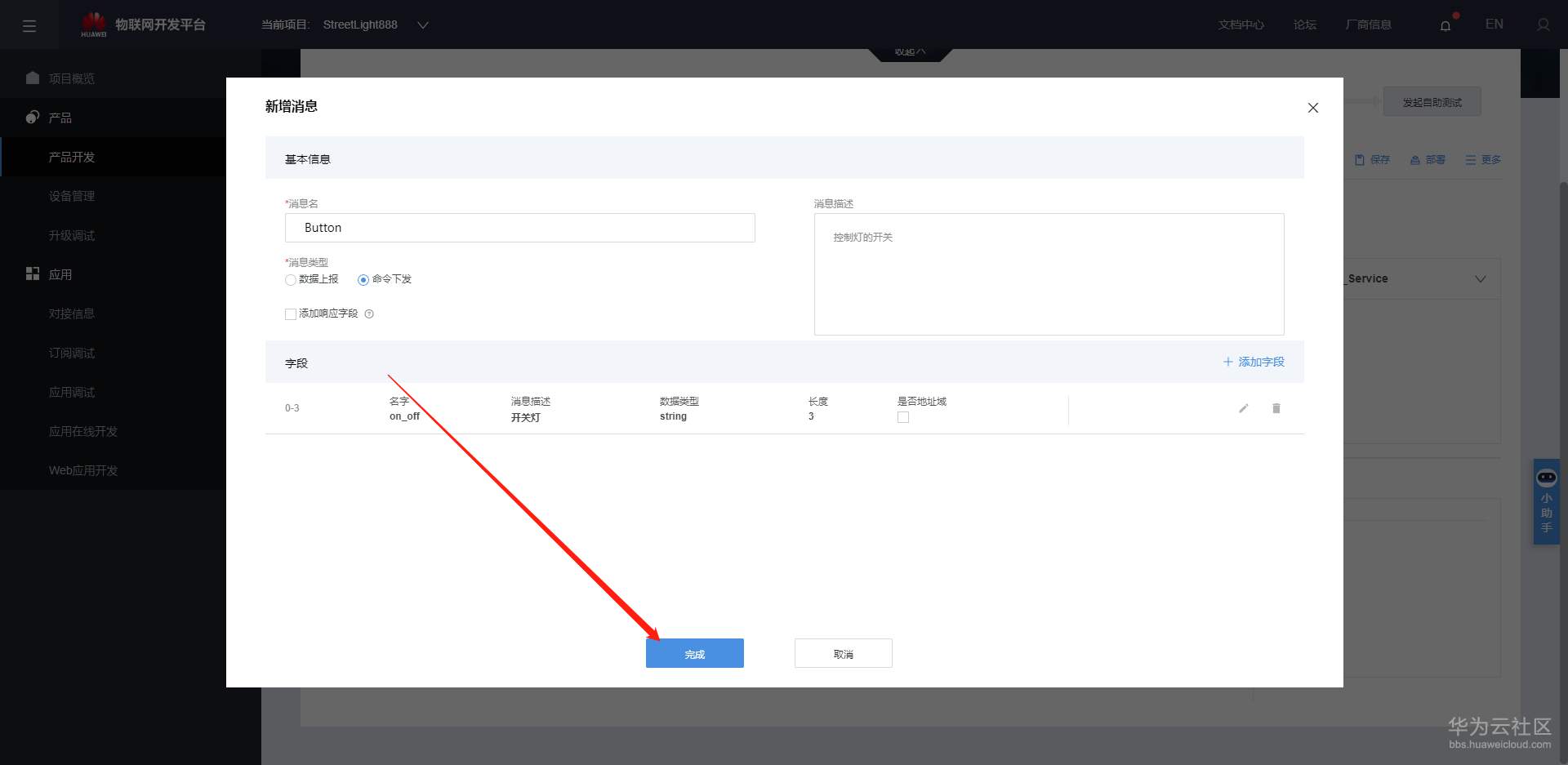Tick the 是否地址域 checkbox
1568x765 pixels.
[903, 417]
